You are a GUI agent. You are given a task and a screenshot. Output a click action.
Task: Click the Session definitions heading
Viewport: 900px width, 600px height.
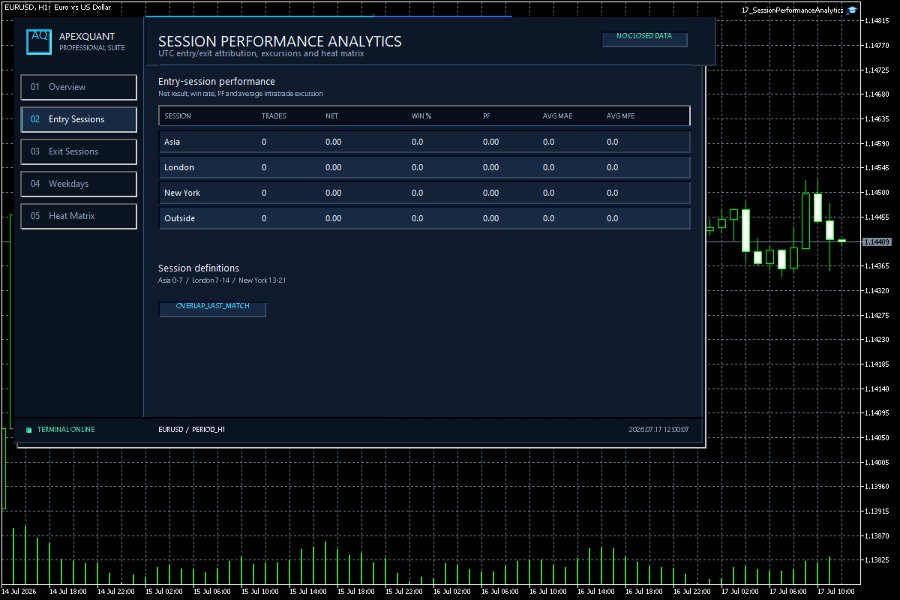[x=199, y=268]
